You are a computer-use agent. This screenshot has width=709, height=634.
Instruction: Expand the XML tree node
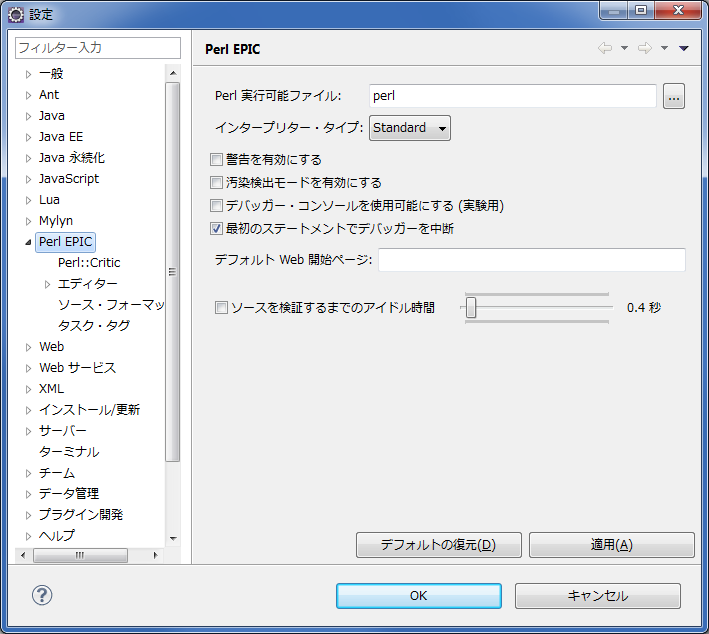pyautogui.click(x=28, y=389)
